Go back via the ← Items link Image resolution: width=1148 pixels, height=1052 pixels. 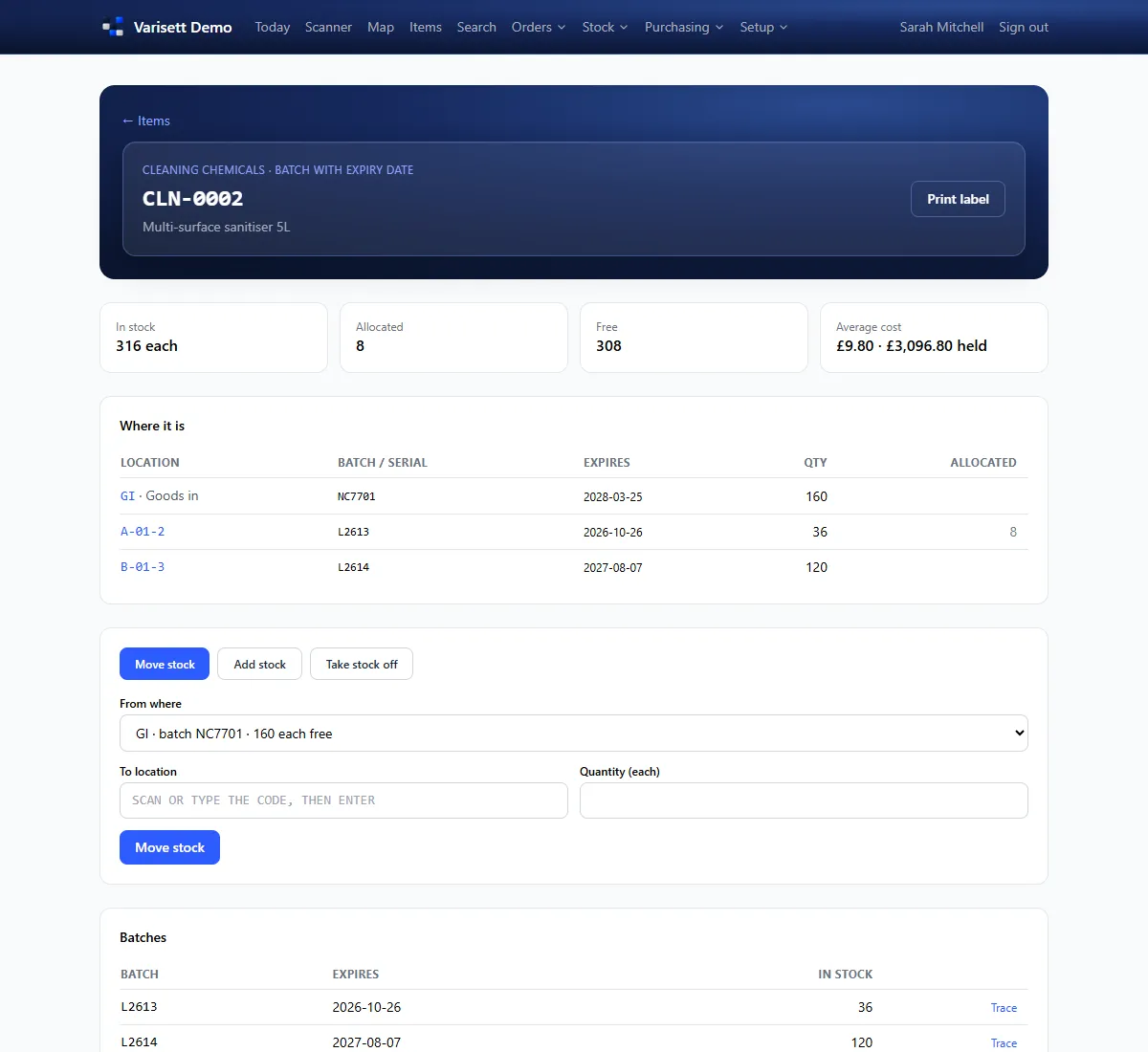(146, 121)
